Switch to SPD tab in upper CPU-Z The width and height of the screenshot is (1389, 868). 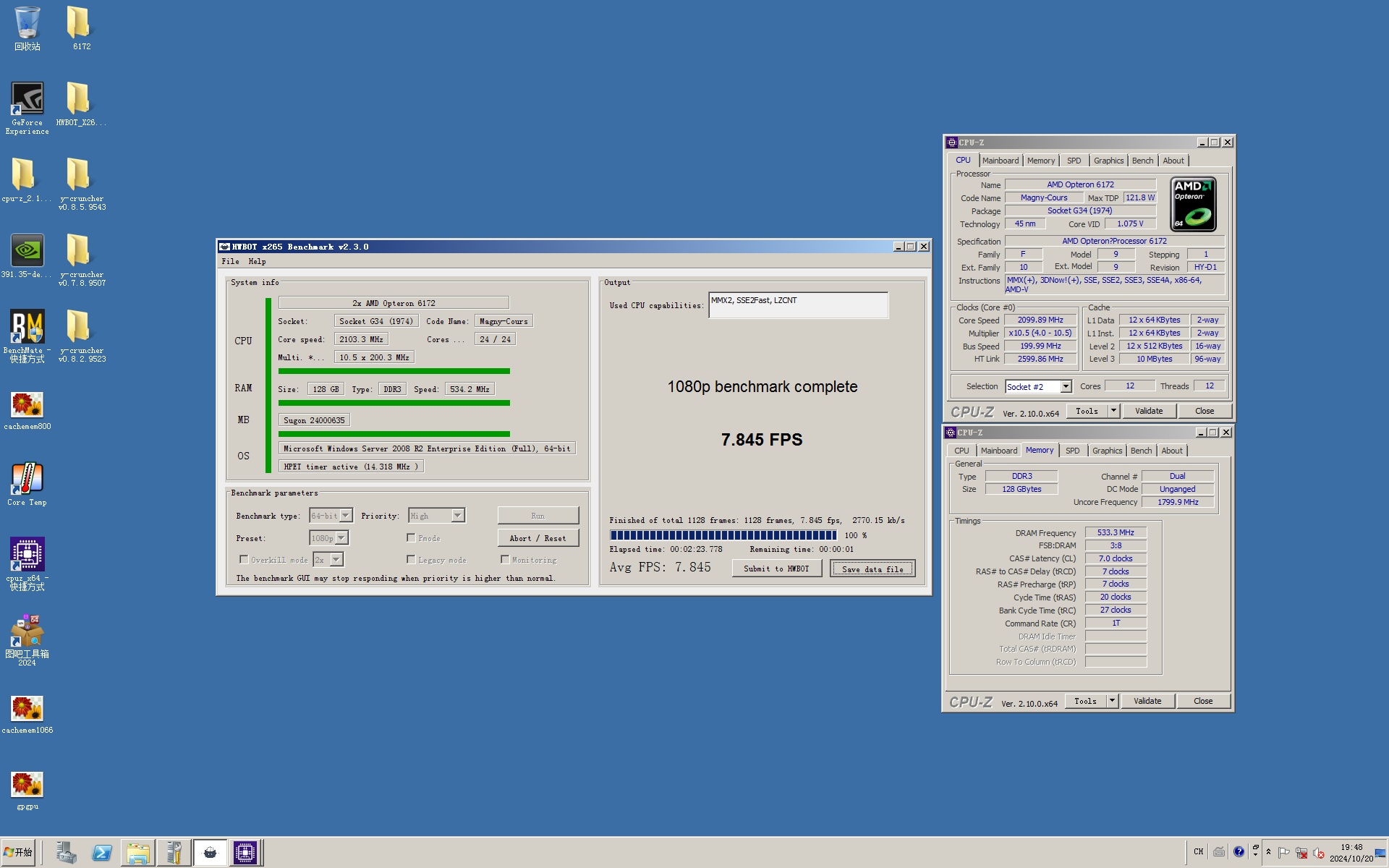pos(1074,161)
